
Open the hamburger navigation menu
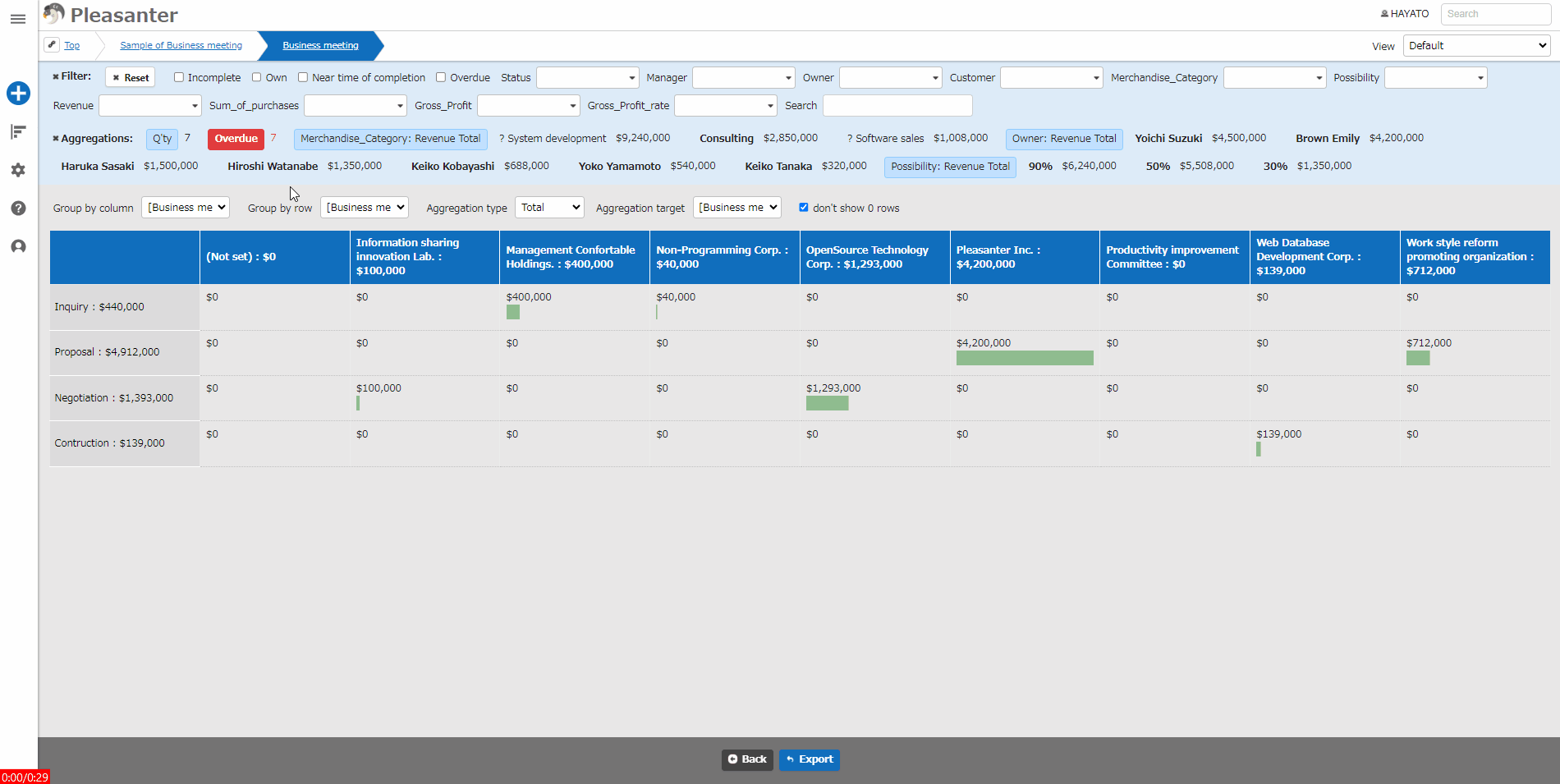[18, 19]
